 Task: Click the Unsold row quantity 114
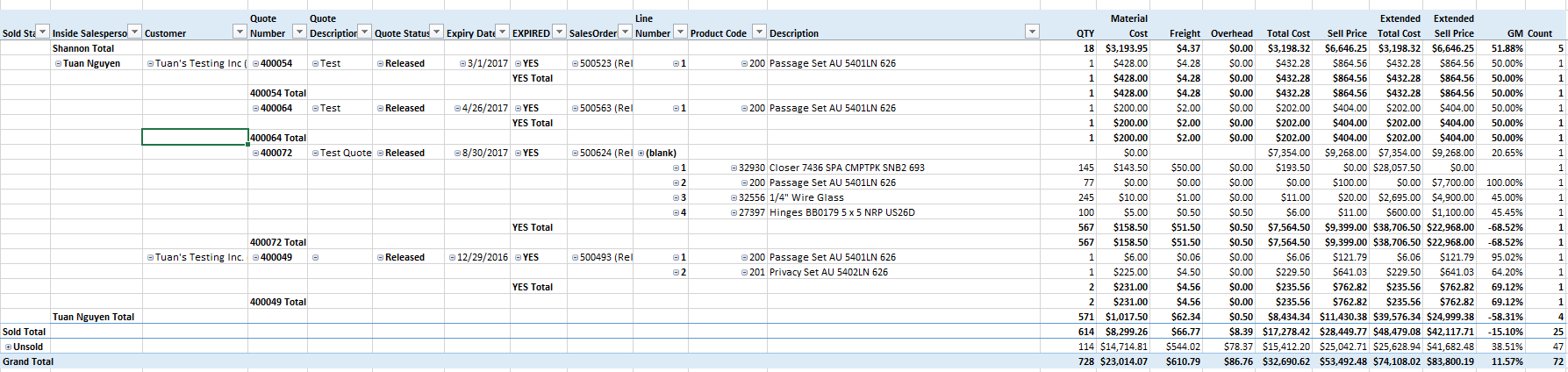coord(1086,347)
